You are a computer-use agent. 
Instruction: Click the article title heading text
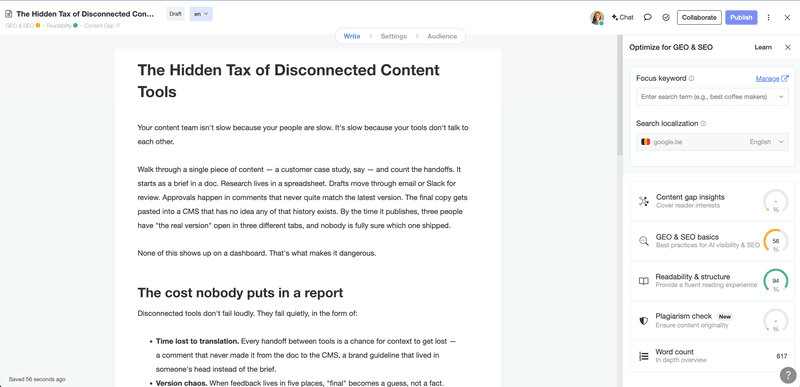pyautogui.click(x=288, y=81)
